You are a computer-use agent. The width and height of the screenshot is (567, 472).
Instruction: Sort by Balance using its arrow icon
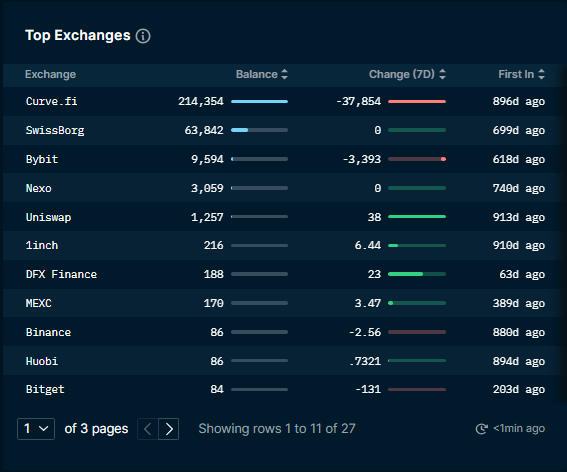pyautogui.click(x=285, y=74)
